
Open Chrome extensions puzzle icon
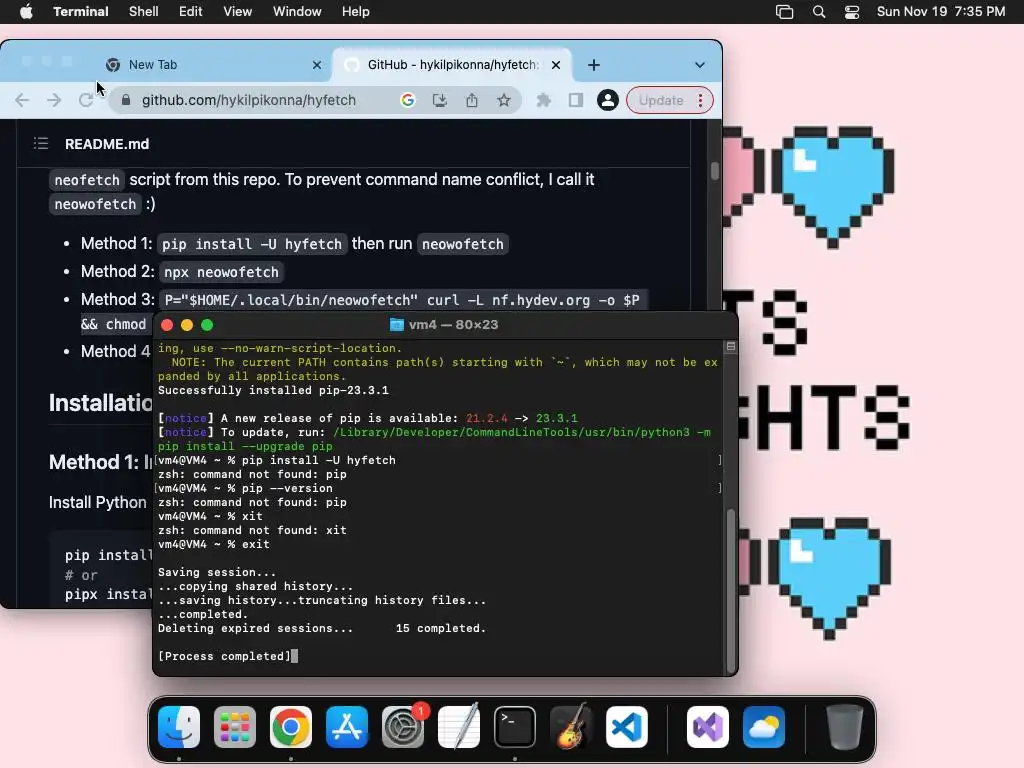point(543,100)
